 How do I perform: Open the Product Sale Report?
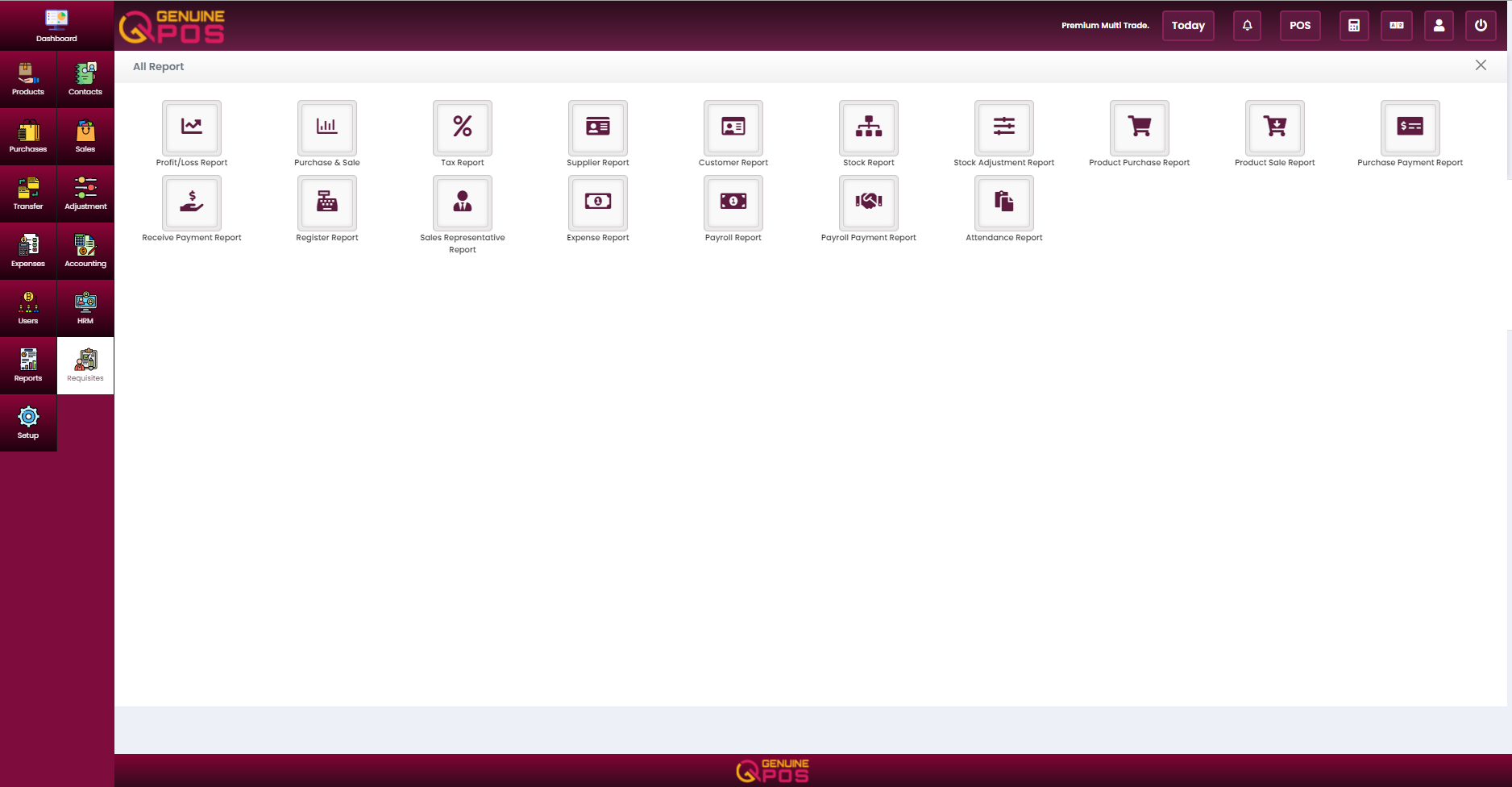pos(1275,127)
